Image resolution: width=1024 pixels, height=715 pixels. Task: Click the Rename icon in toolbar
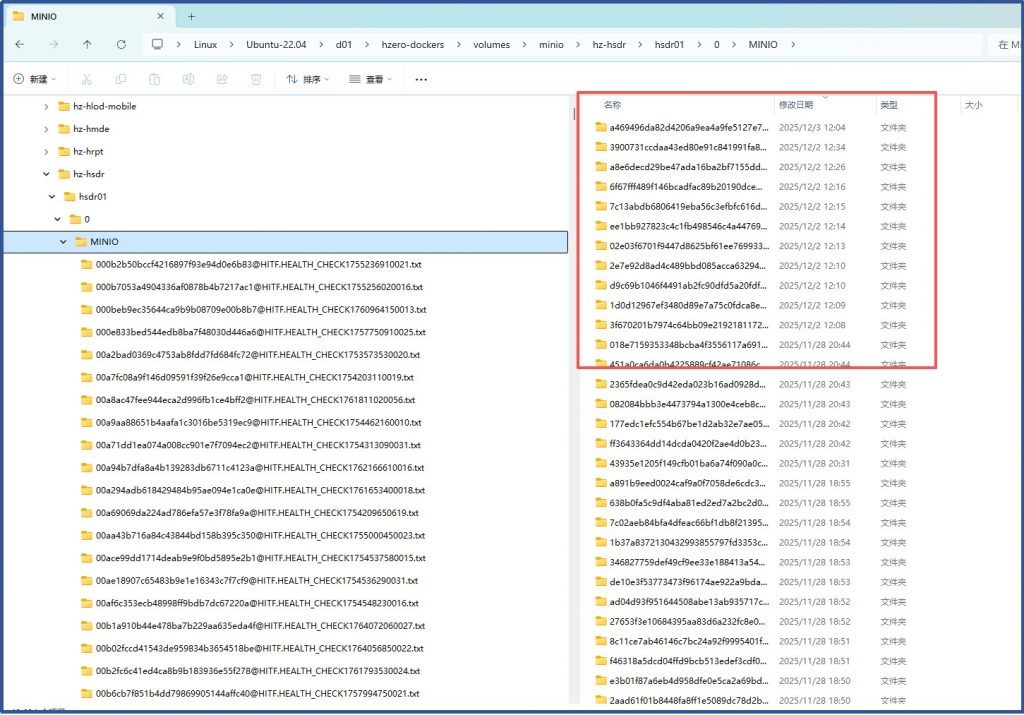click(x=188, y=79)
